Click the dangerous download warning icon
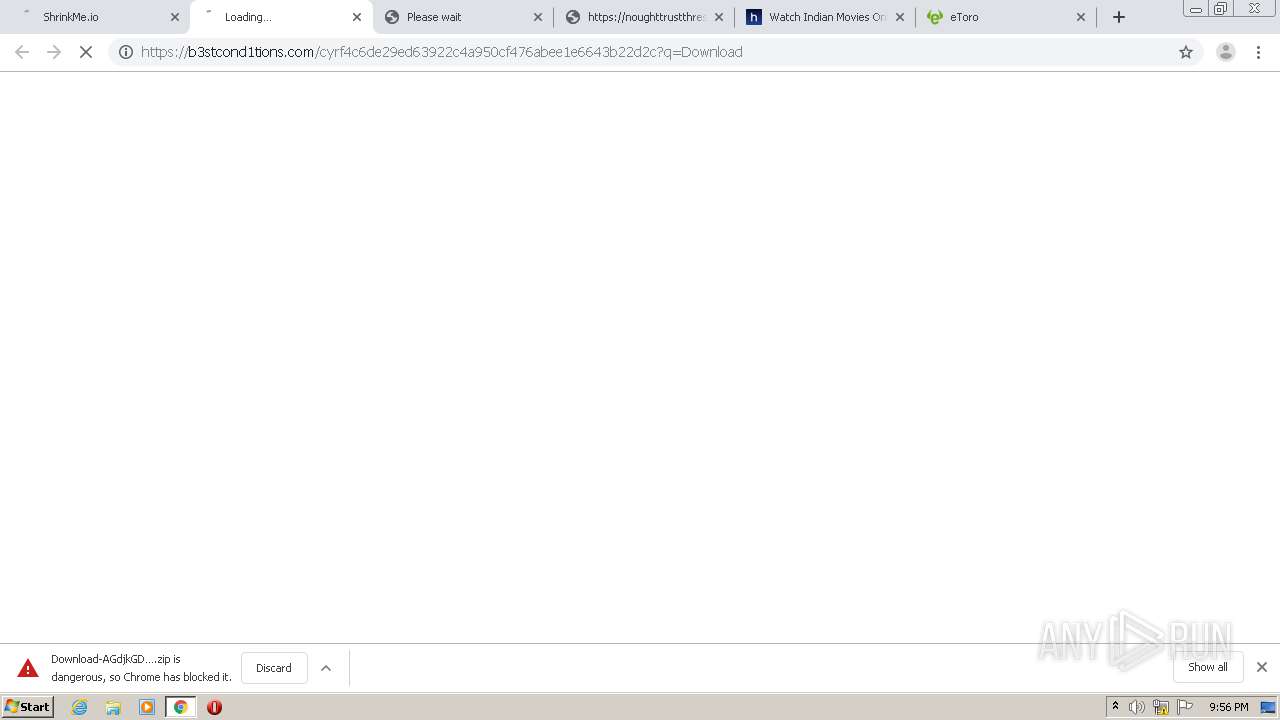 pyautogui.click(x=28, y=668)
